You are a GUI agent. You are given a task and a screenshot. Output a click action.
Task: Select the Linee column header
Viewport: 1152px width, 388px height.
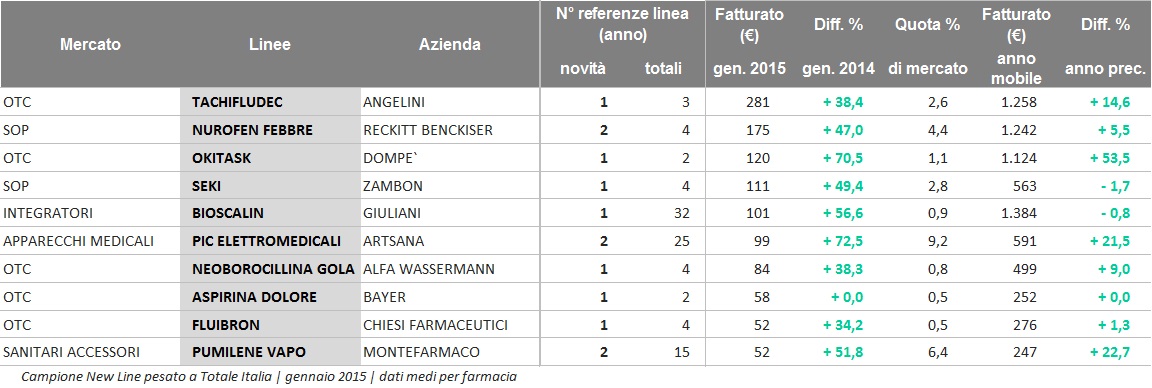click(270, 45)
